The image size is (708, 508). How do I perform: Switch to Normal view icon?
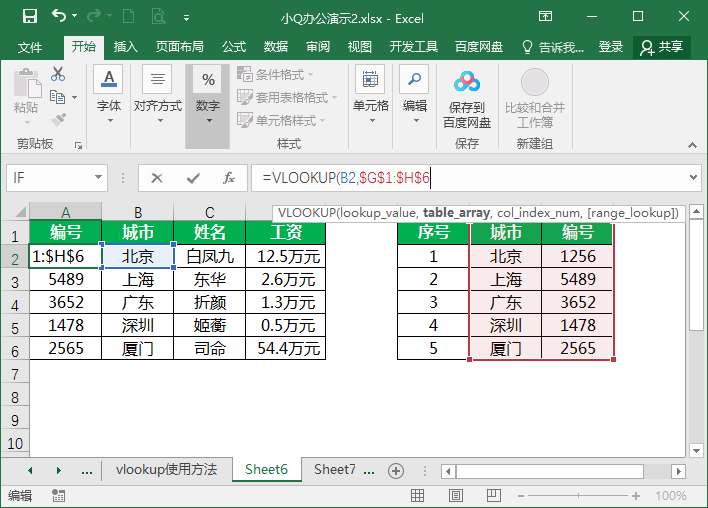click(x=417, y=495)
